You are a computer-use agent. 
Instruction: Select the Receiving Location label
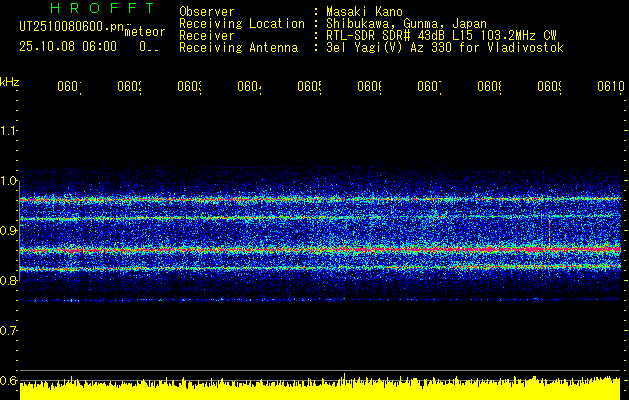[242, 24]
